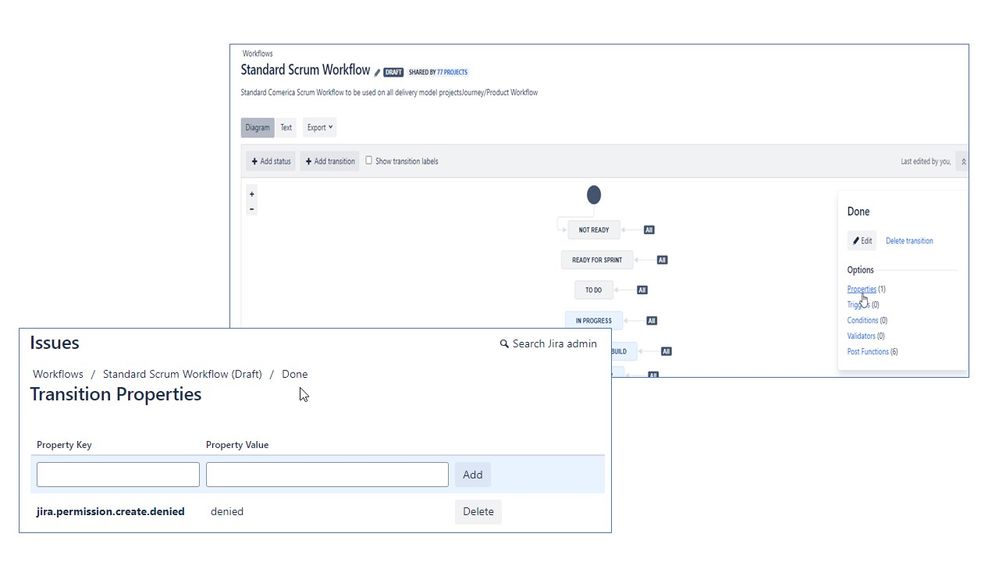999x562 pixels.
Task: Click the search magnifier icon in Jira admin
Action: 504,344
